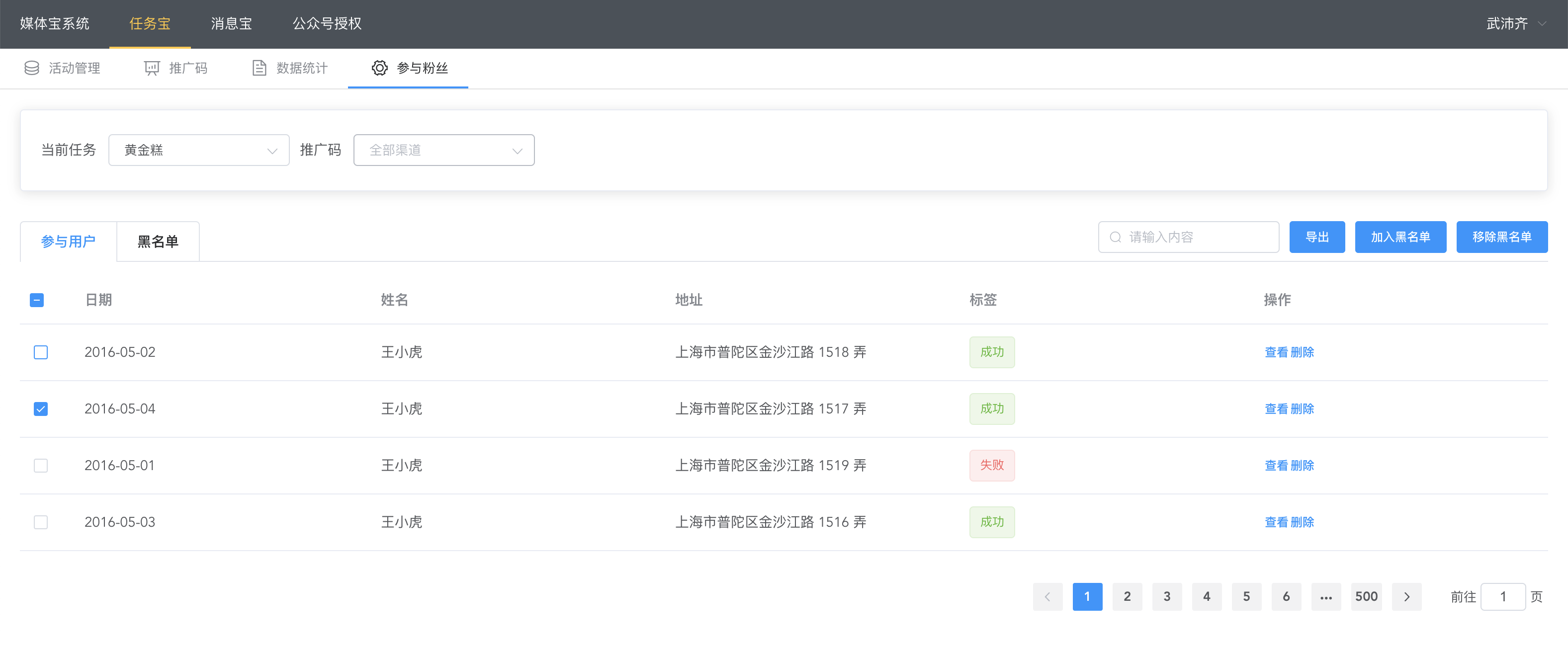Click the 加入黑名单 button
The image size is (1568, 650).
[x=1400, y=238]
